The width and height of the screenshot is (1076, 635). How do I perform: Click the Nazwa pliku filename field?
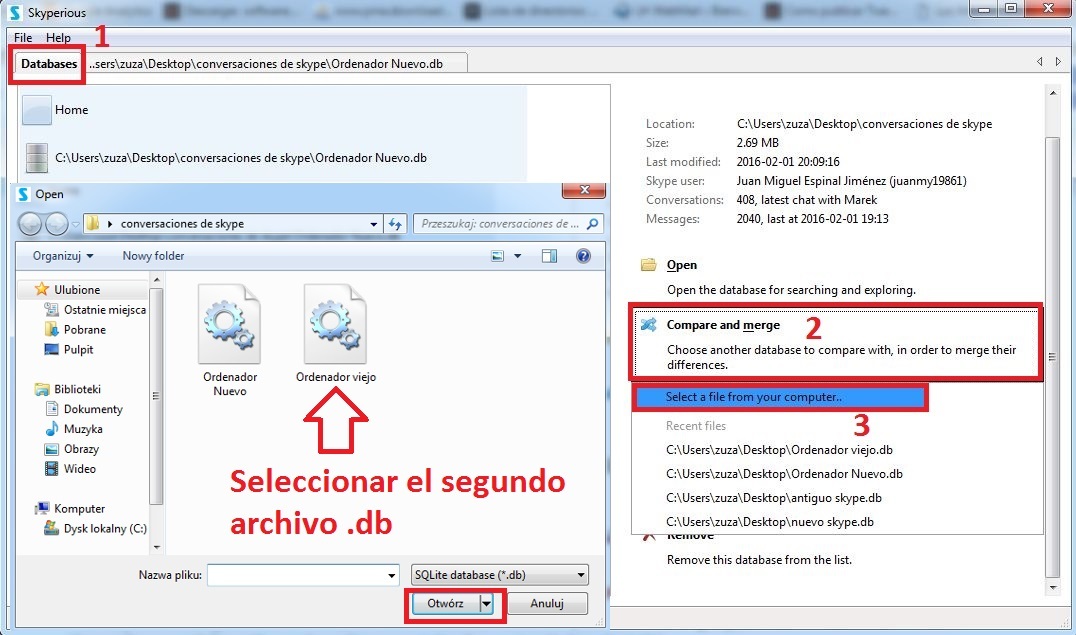click(x=297, y=575)
